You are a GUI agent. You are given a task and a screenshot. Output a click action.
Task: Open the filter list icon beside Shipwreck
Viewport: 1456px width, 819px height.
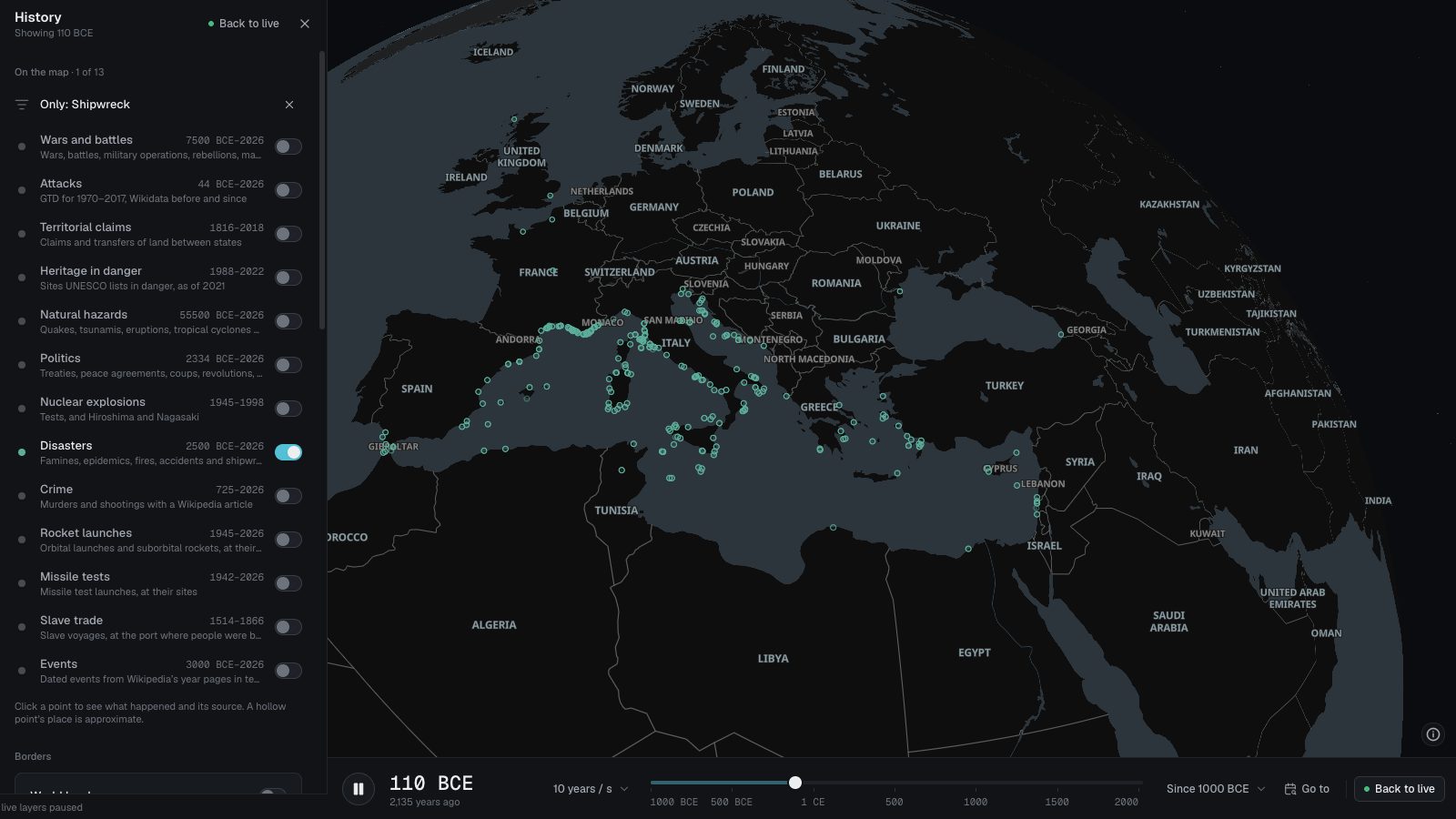(x=22, y=105)
